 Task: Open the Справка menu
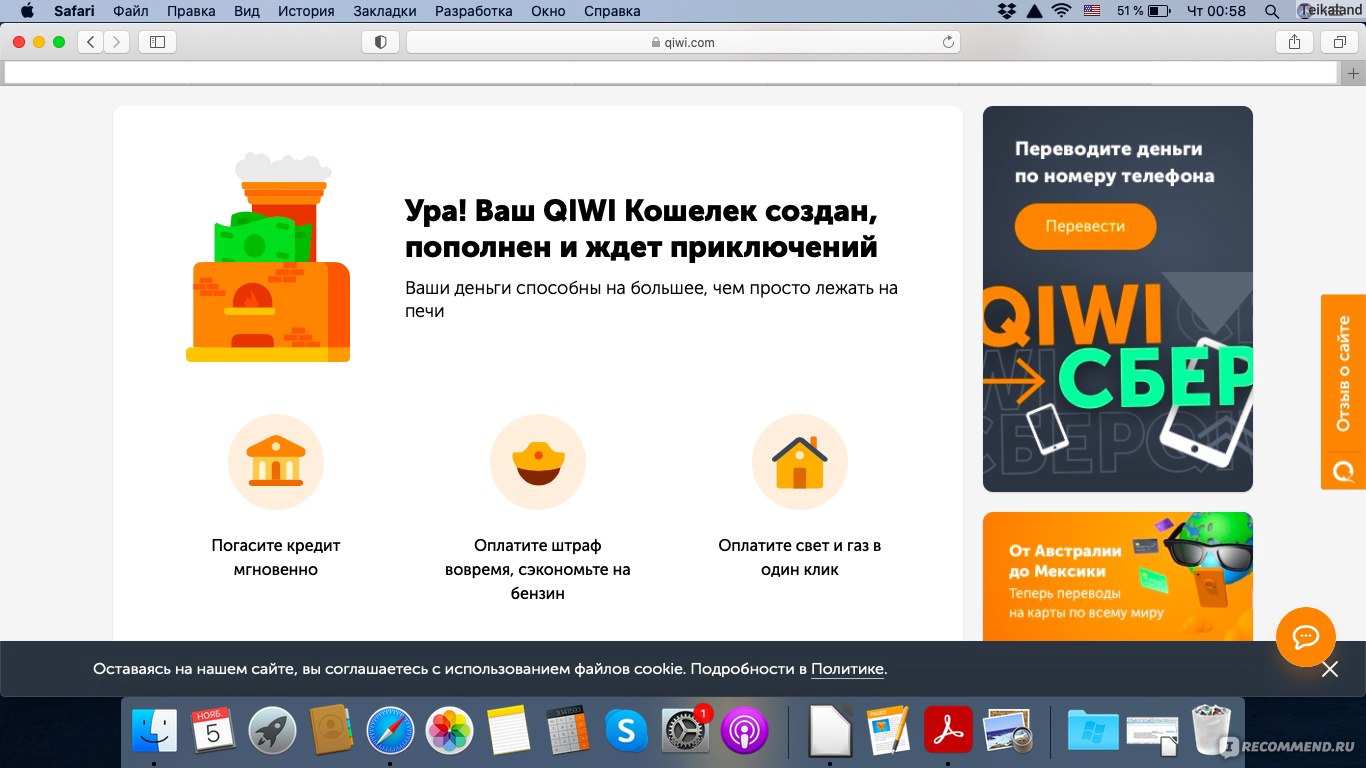coord(610,11)
